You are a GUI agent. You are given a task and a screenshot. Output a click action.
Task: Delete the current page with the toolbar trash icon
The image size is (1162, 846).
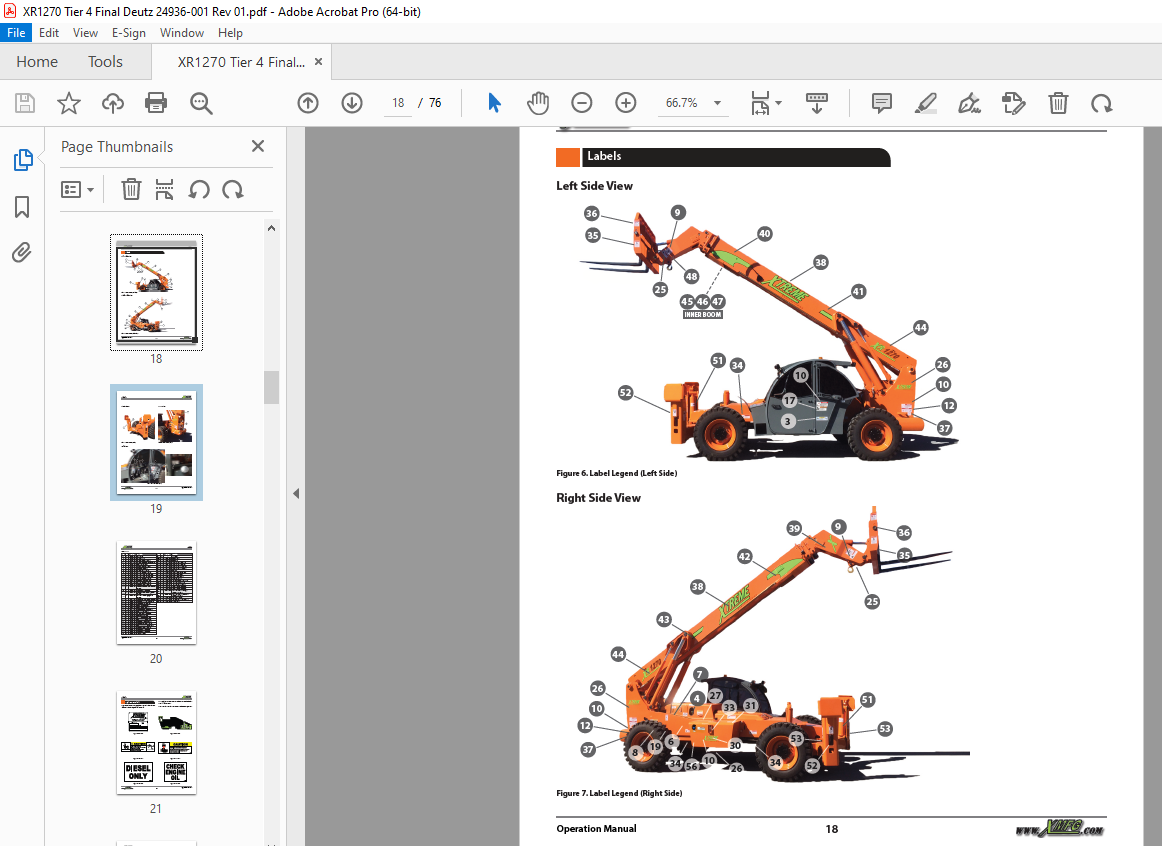click(x=1058, y=103)
